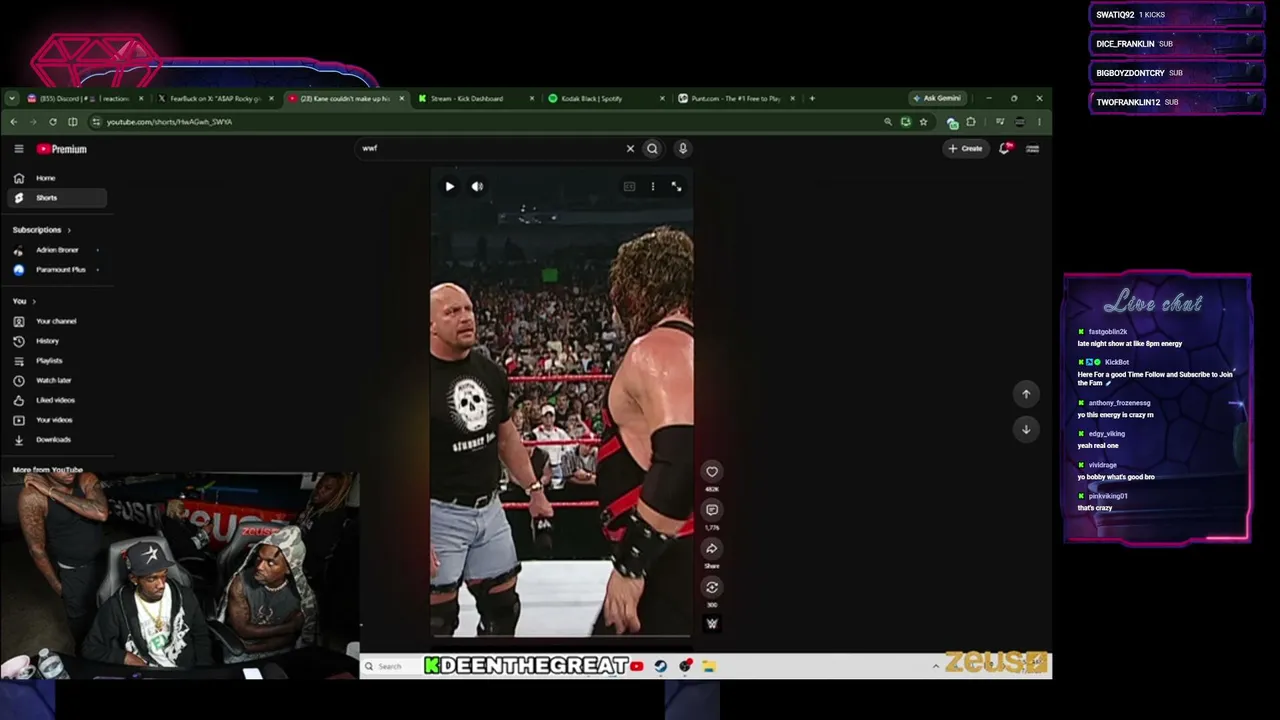Reload the YouTube page

[x=53, y=122]
